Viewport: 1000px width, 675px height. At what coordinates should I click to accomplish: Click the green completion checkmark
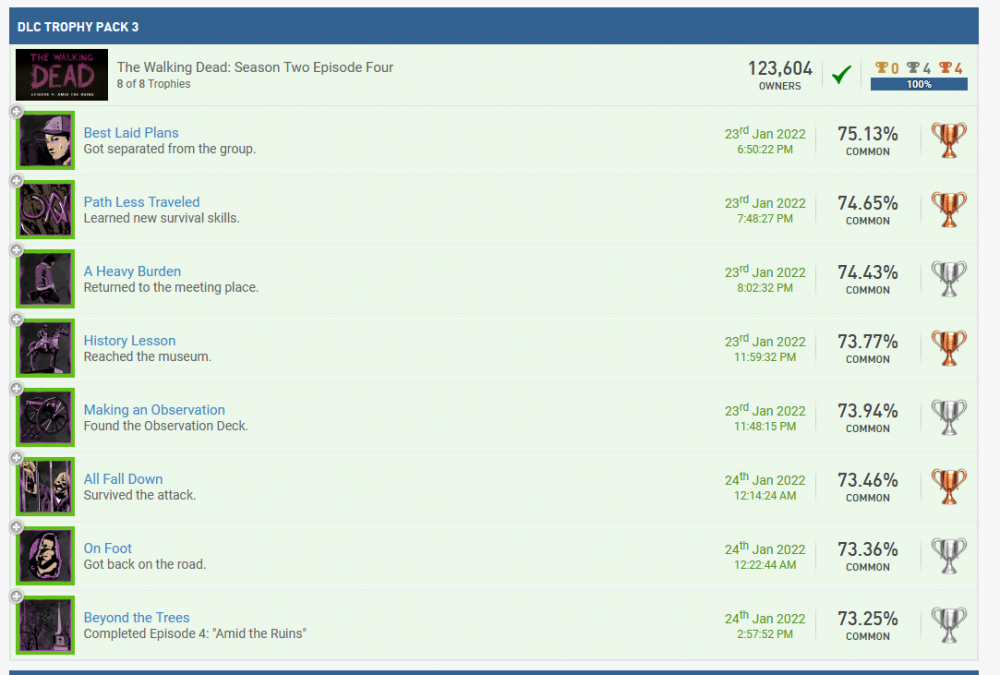[842, 74]
